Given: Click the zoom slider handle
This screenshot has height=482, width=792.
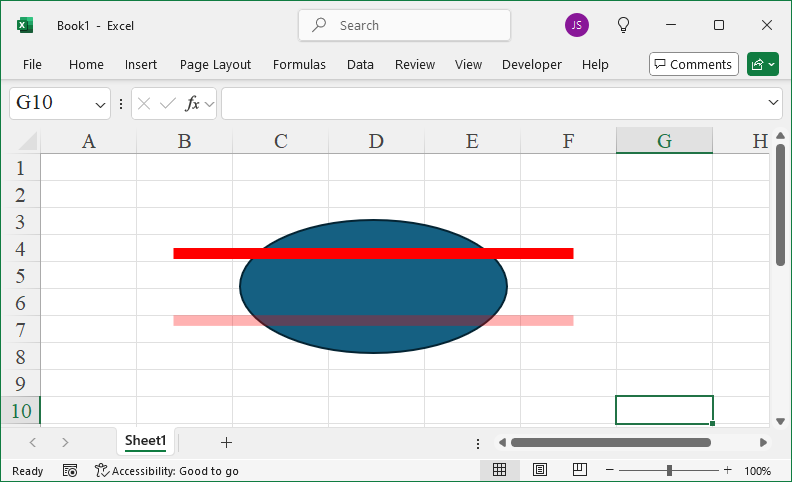Looking at the screenshot, I should 669,470.
